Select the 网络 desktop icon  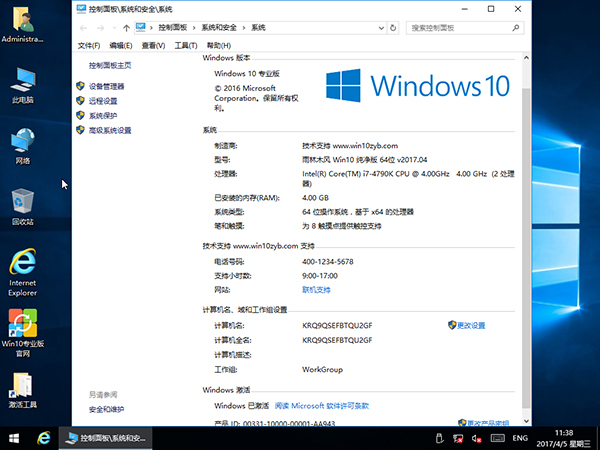coord(22,143)
